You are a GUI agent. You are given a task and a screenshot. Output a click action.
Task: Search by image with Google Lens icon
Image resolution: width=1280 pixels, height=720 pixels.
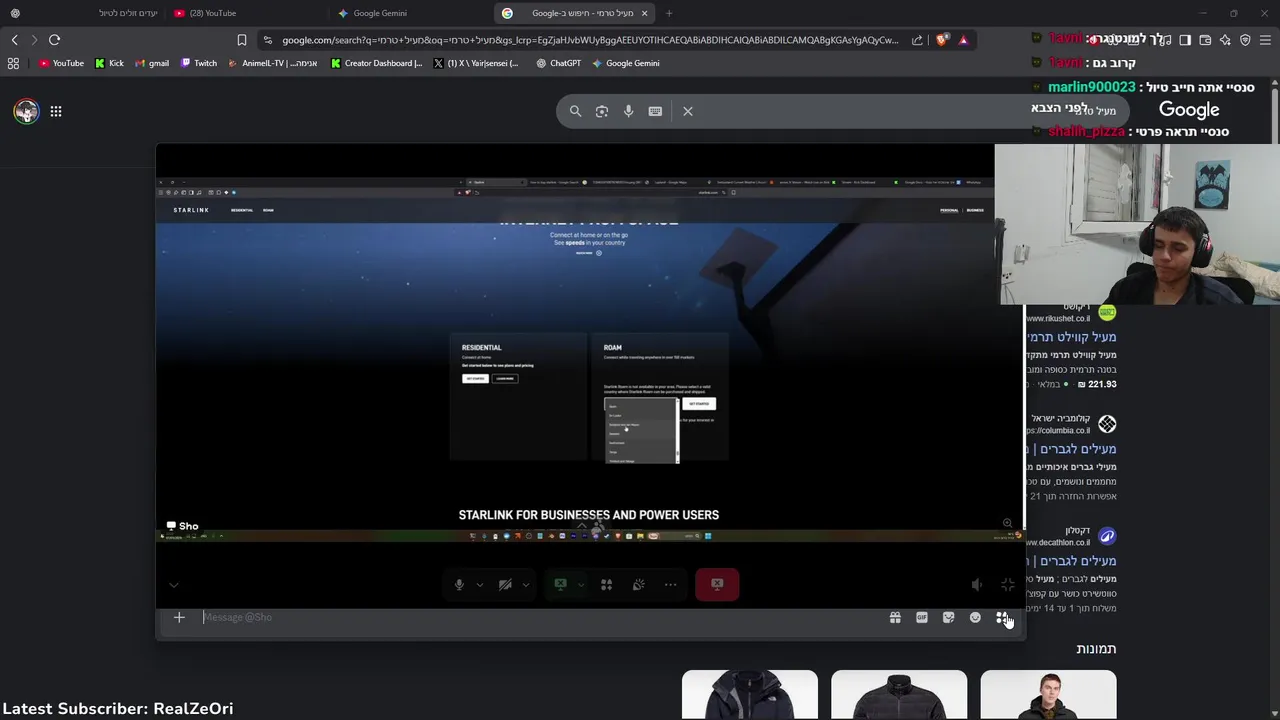pos(602,111)
